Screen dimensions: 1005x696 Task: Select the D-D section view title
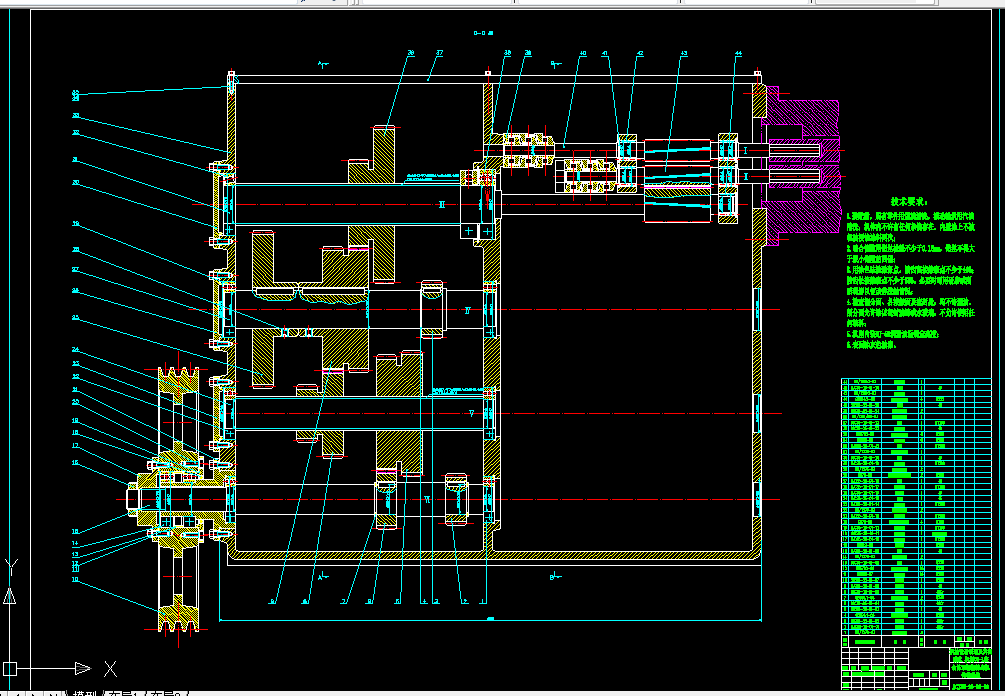483,33
